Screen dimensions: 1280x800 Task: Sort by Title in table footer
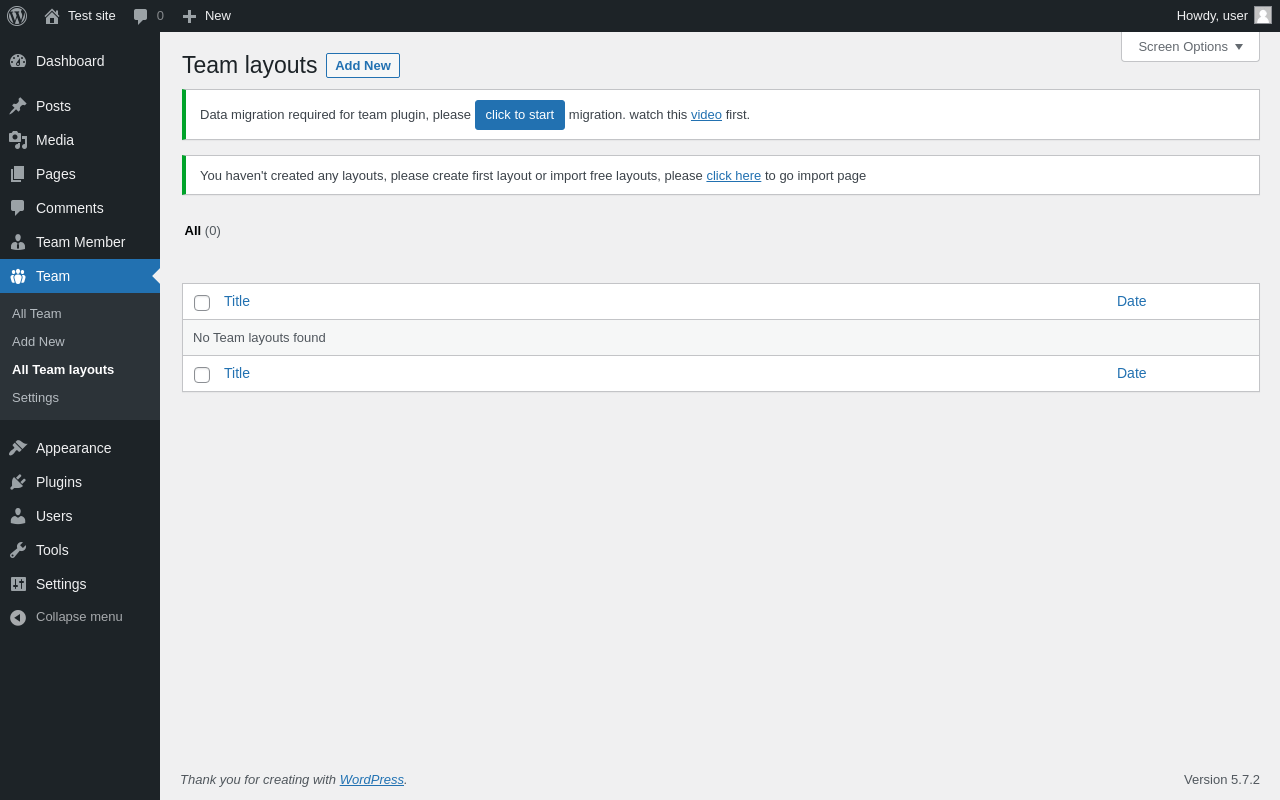[x=237, y=373]
